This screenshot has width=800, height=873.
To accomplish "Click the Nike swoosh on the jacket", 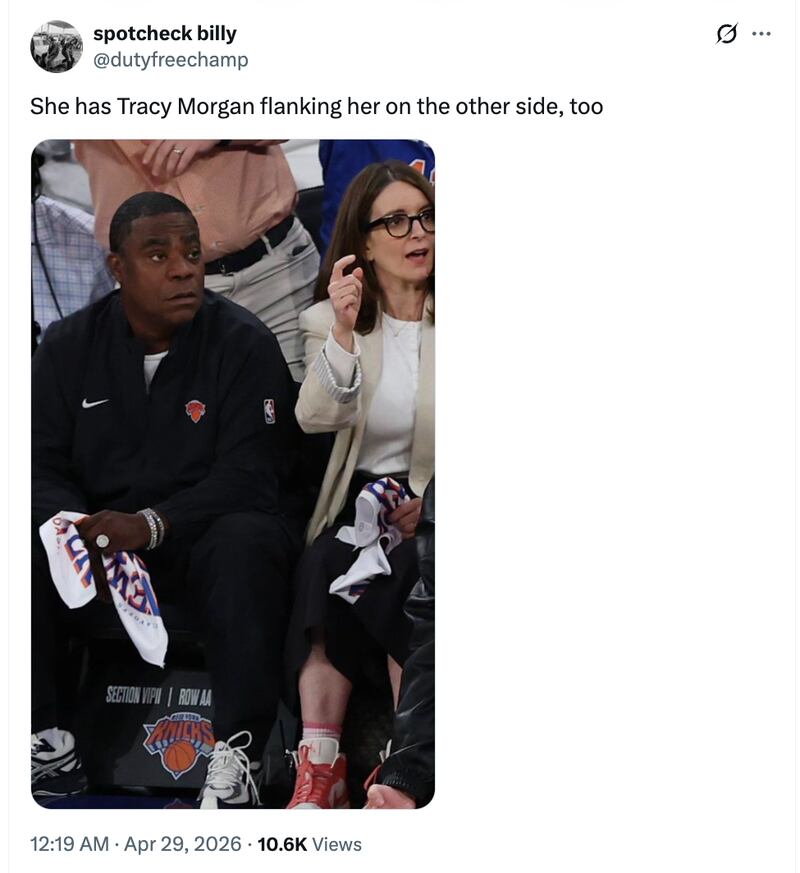I will tap(95, 402).
